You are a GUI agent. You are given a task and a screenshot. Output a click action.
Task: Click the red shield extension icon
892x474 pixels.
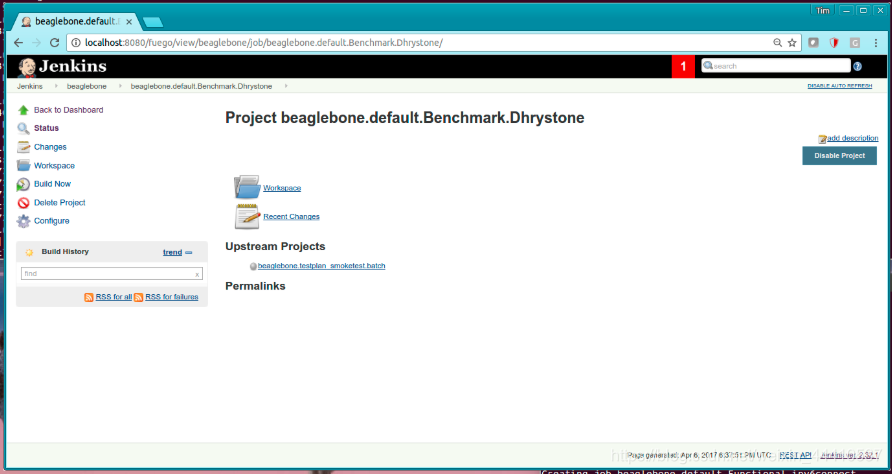click(834, 43)
